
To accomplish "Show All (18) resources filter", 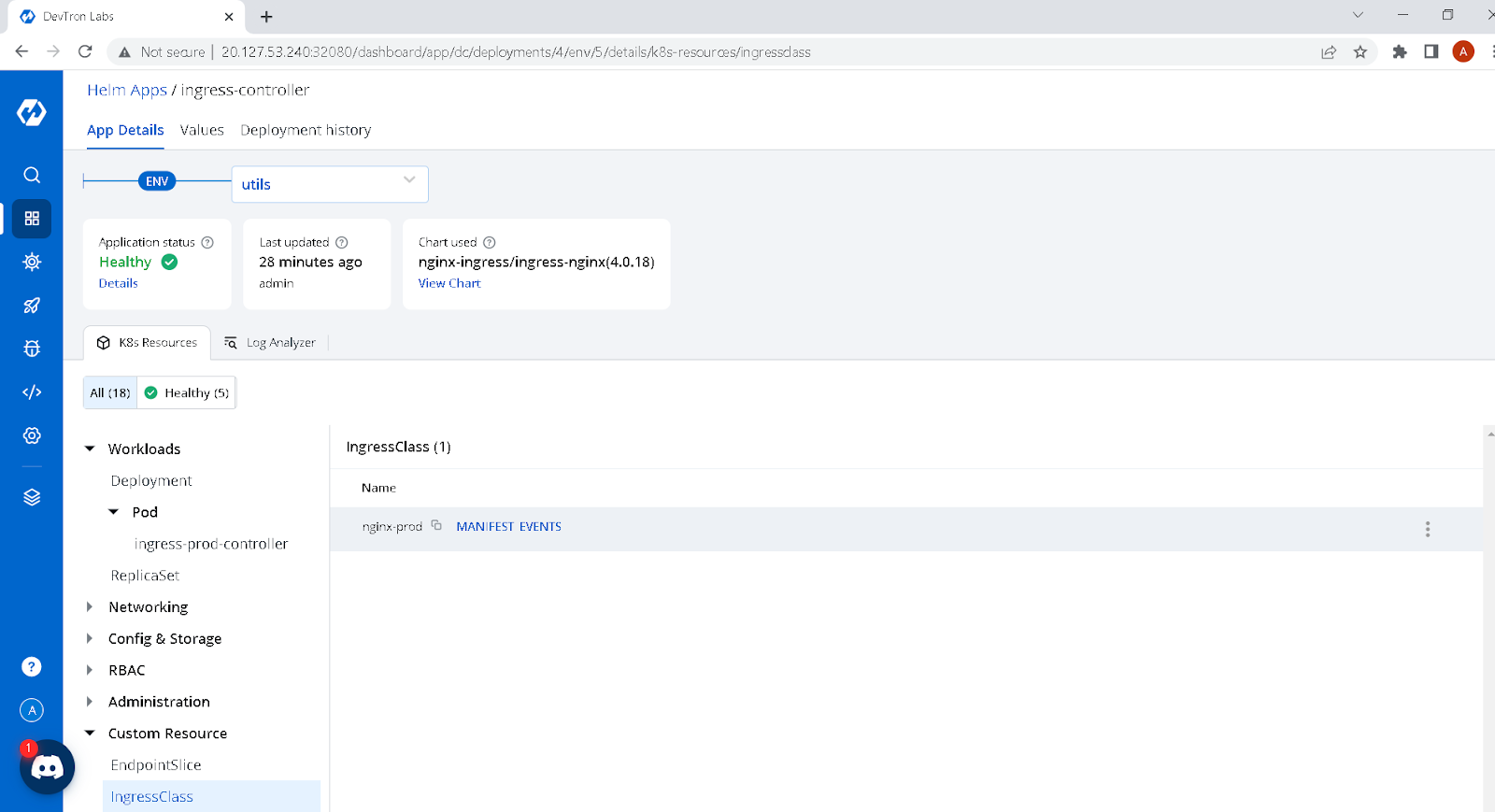I will point(110,392).
